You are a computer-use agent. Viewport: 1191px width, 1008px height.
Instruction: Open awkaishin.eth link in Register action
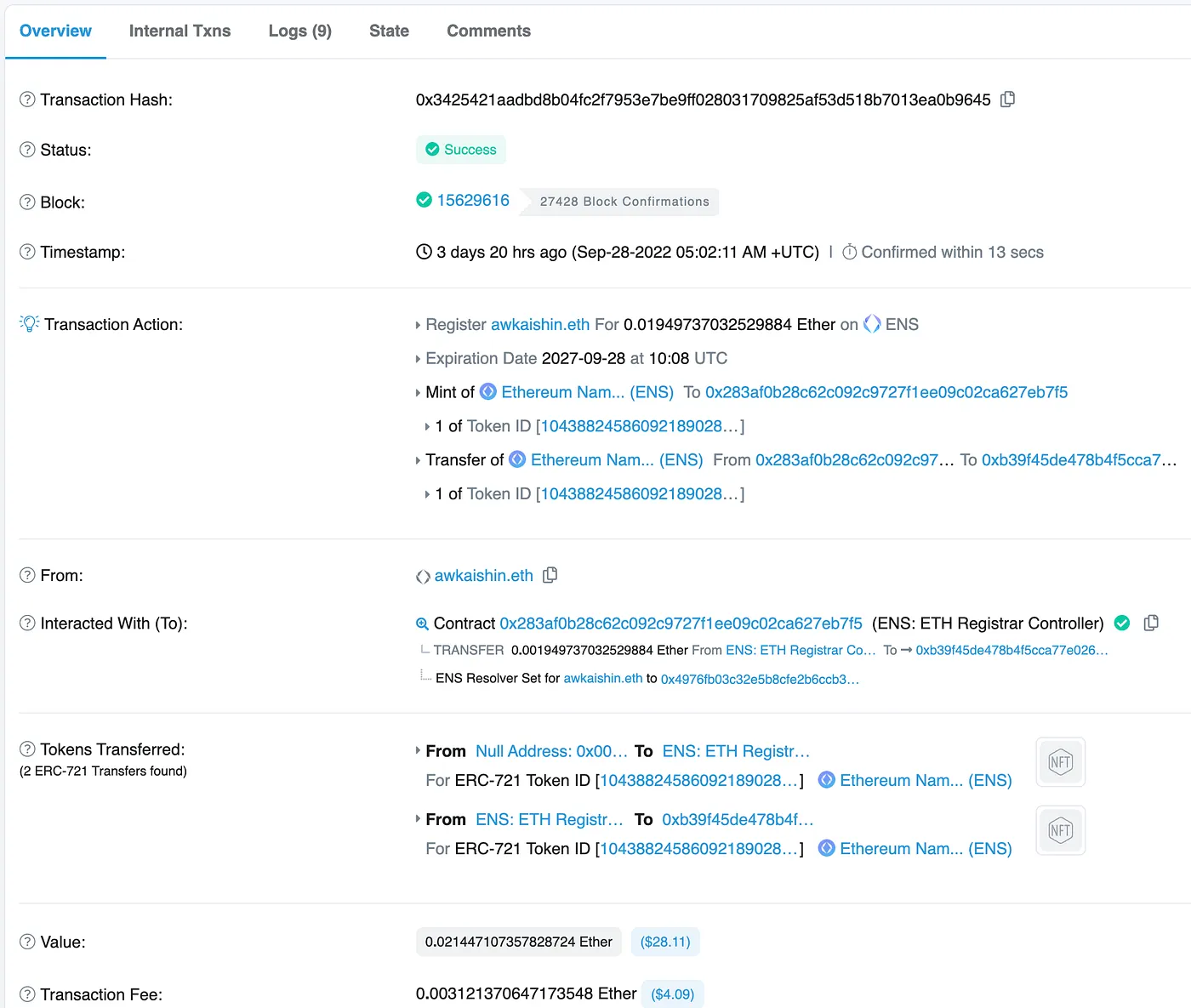(540, 324)
